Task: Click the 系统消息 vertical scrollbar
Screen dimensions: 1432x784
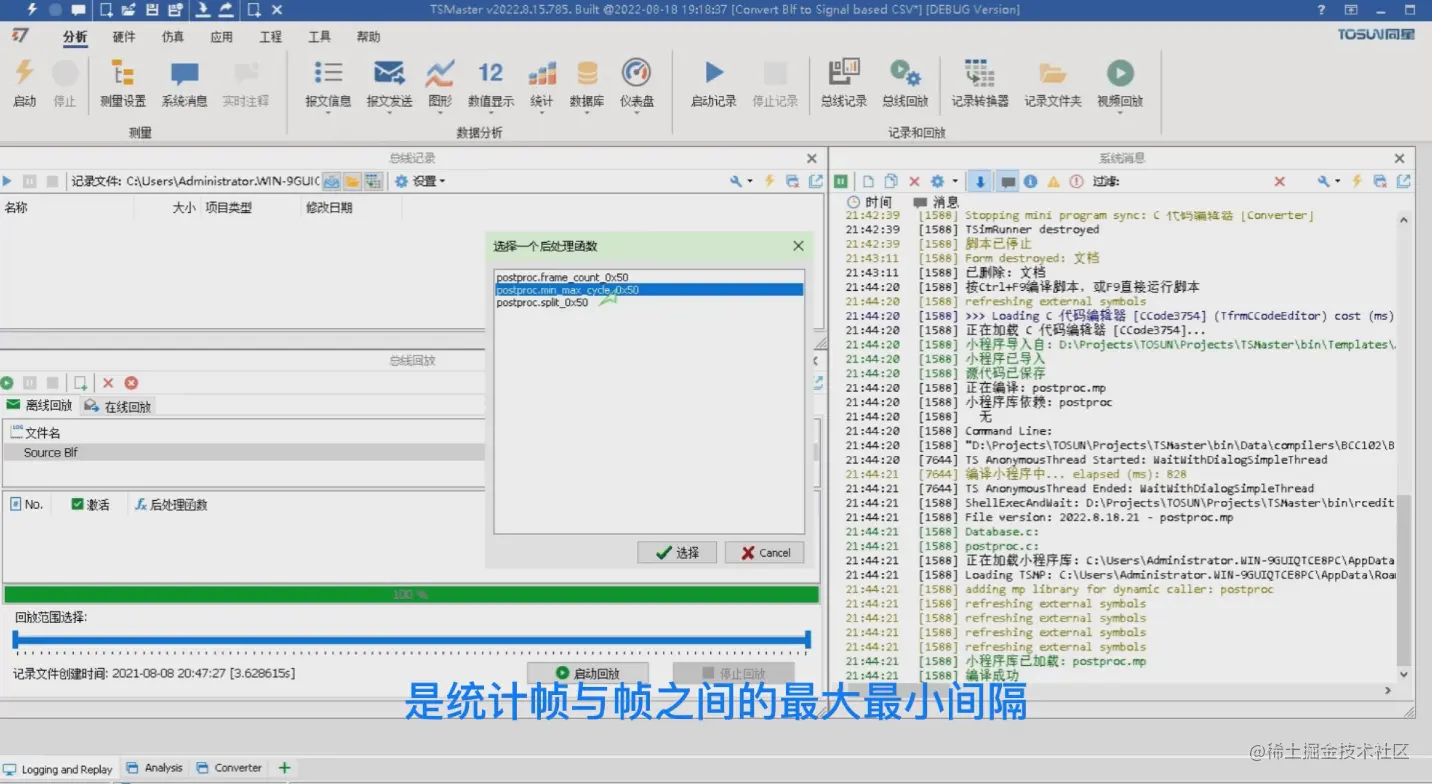Action: [x=1404, y=580]
